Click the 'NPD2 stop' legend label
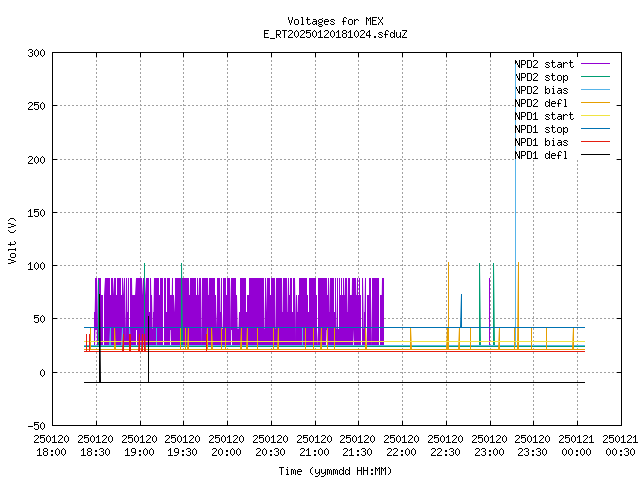The image size is (640, 480). click(x=541, y=77)
